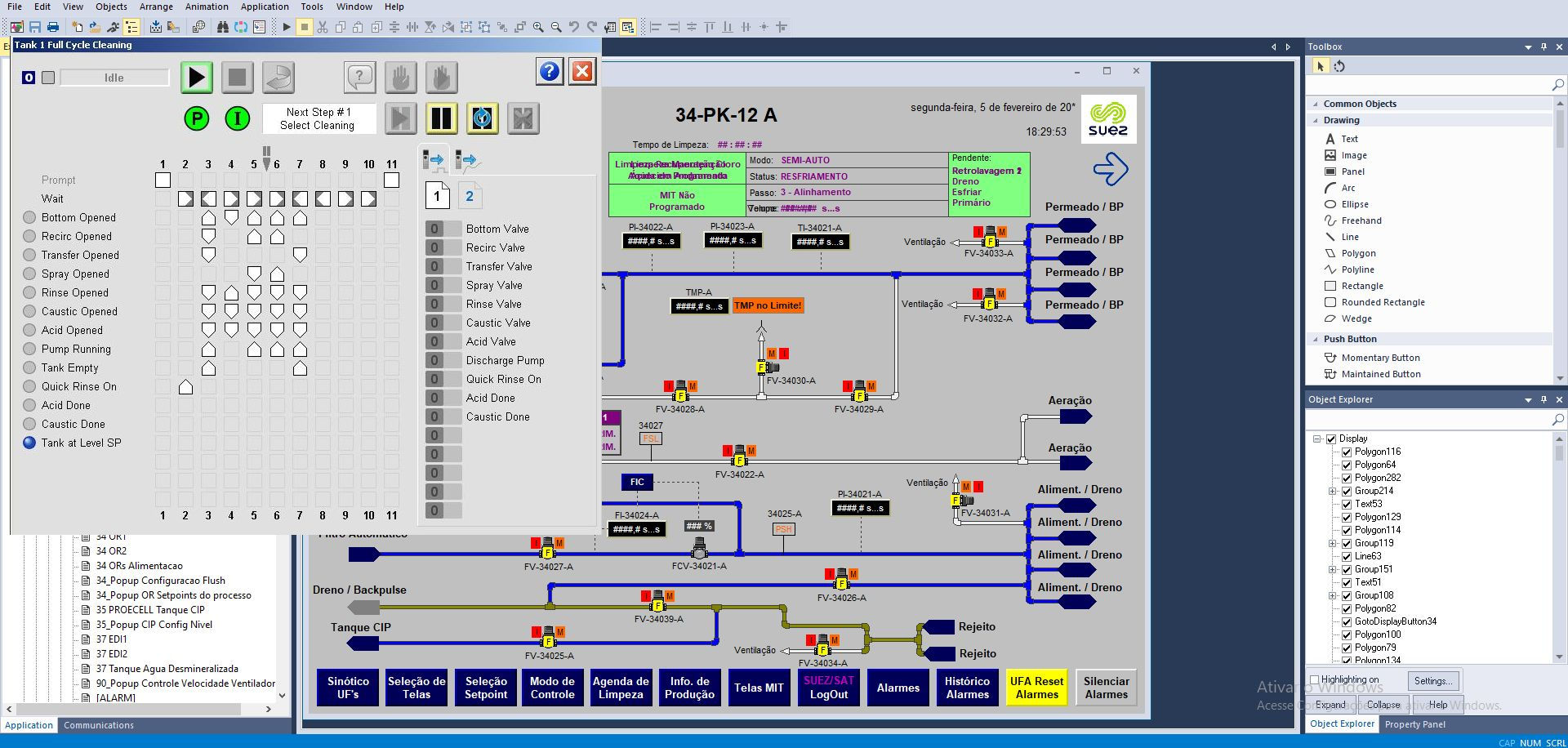Click the Test Display play arrow in toolbar
This screenshot has height=748, width=1568.
pos(287,27)
